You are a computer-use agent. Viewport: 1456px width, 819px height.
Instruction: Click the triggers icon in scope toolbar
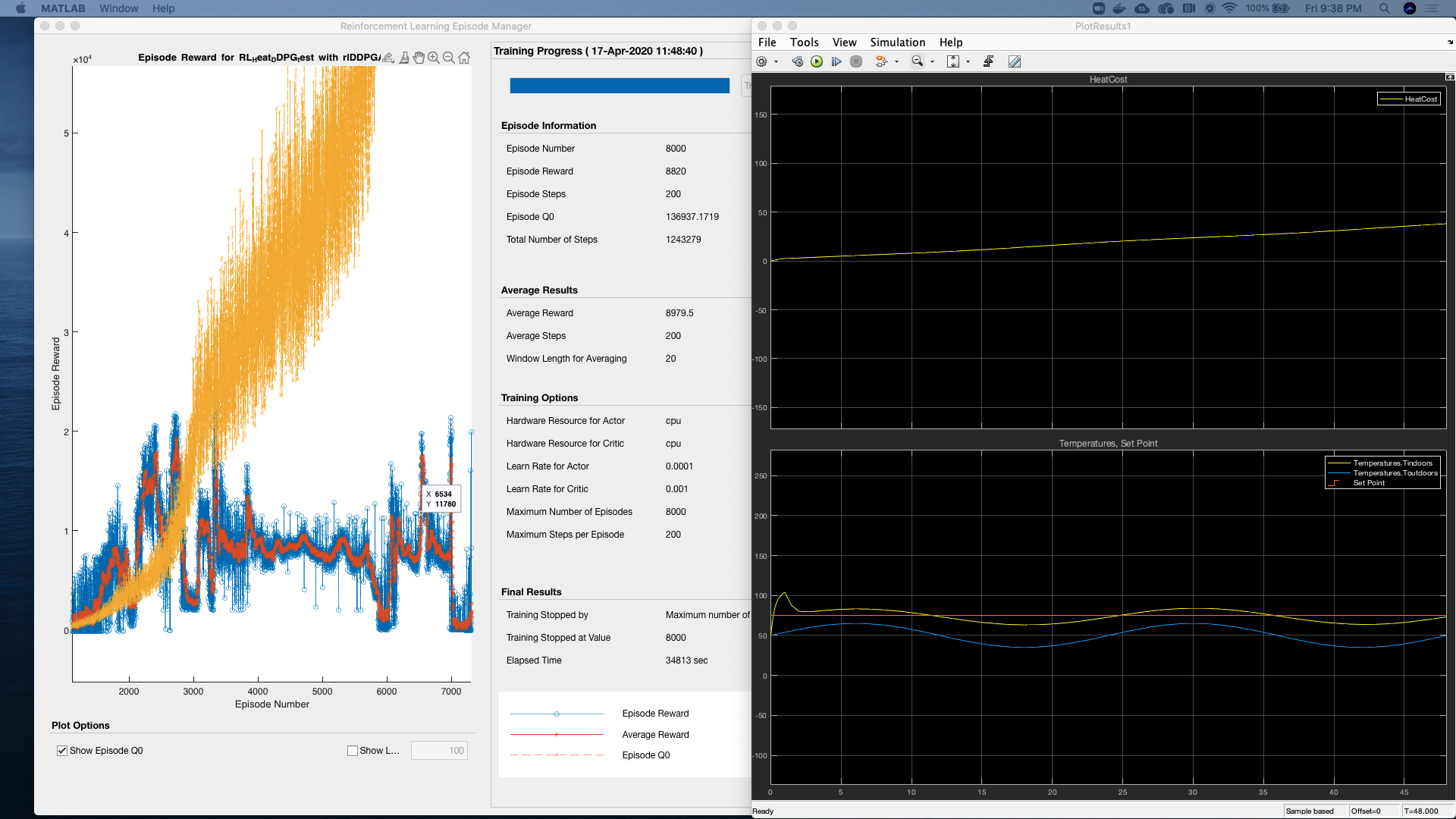tap(989, 61)
